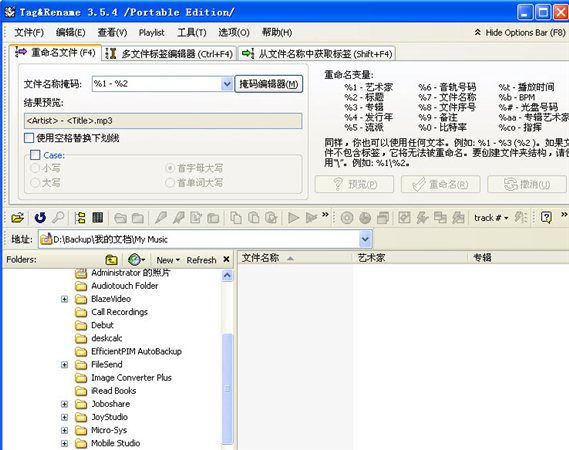Expand the JoyStudio folder node
The image size is (569, 450).
tap(64, 417)
